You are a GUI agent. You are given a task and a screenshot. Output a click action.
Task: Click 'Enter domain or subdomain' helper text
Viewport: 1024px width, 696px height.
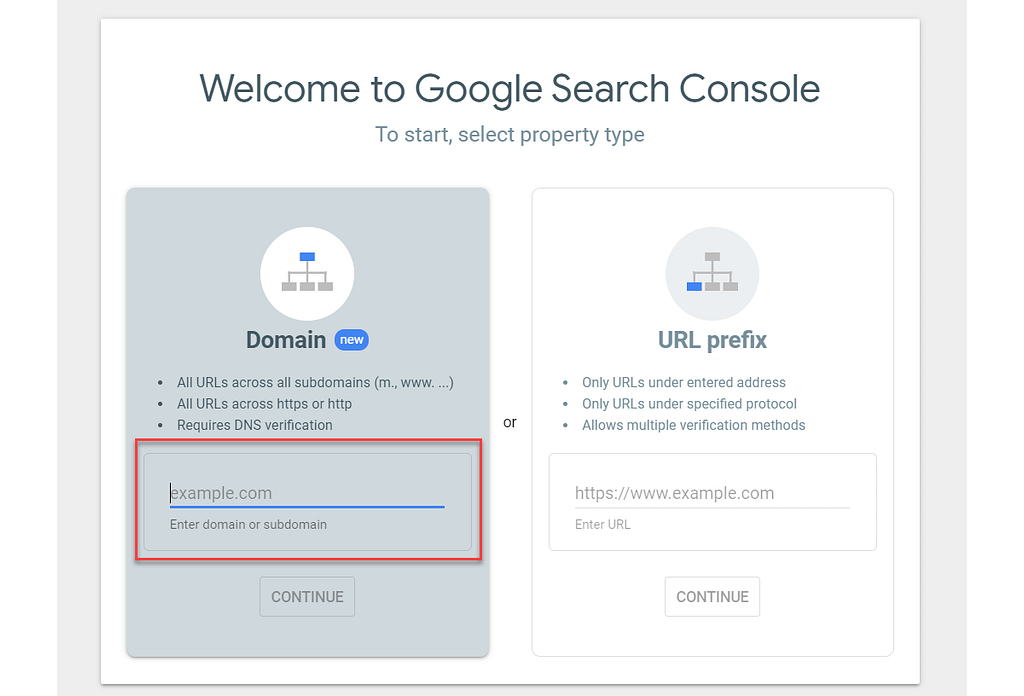click(248, 524)
